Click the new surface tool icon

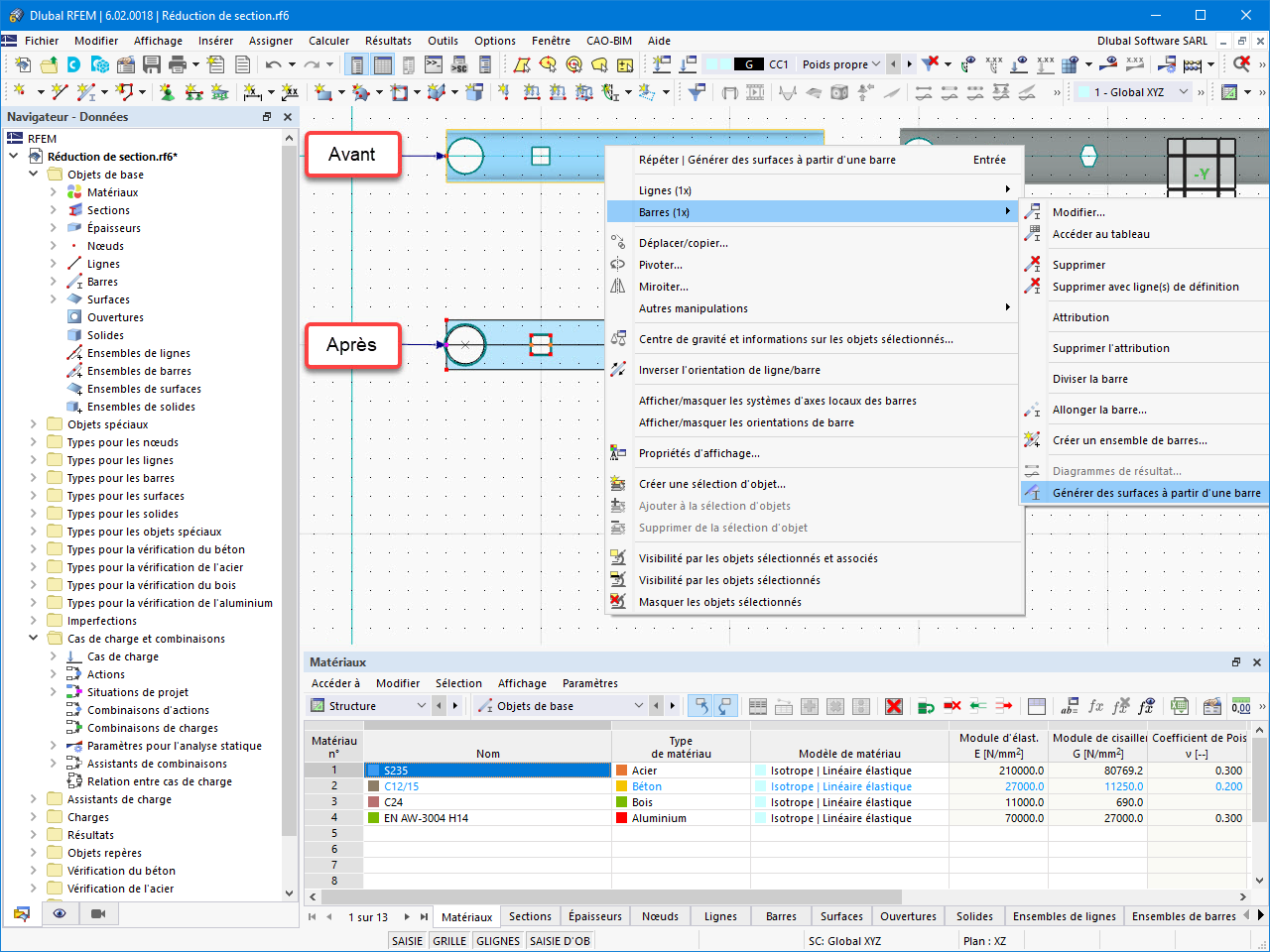pos(322,91)
